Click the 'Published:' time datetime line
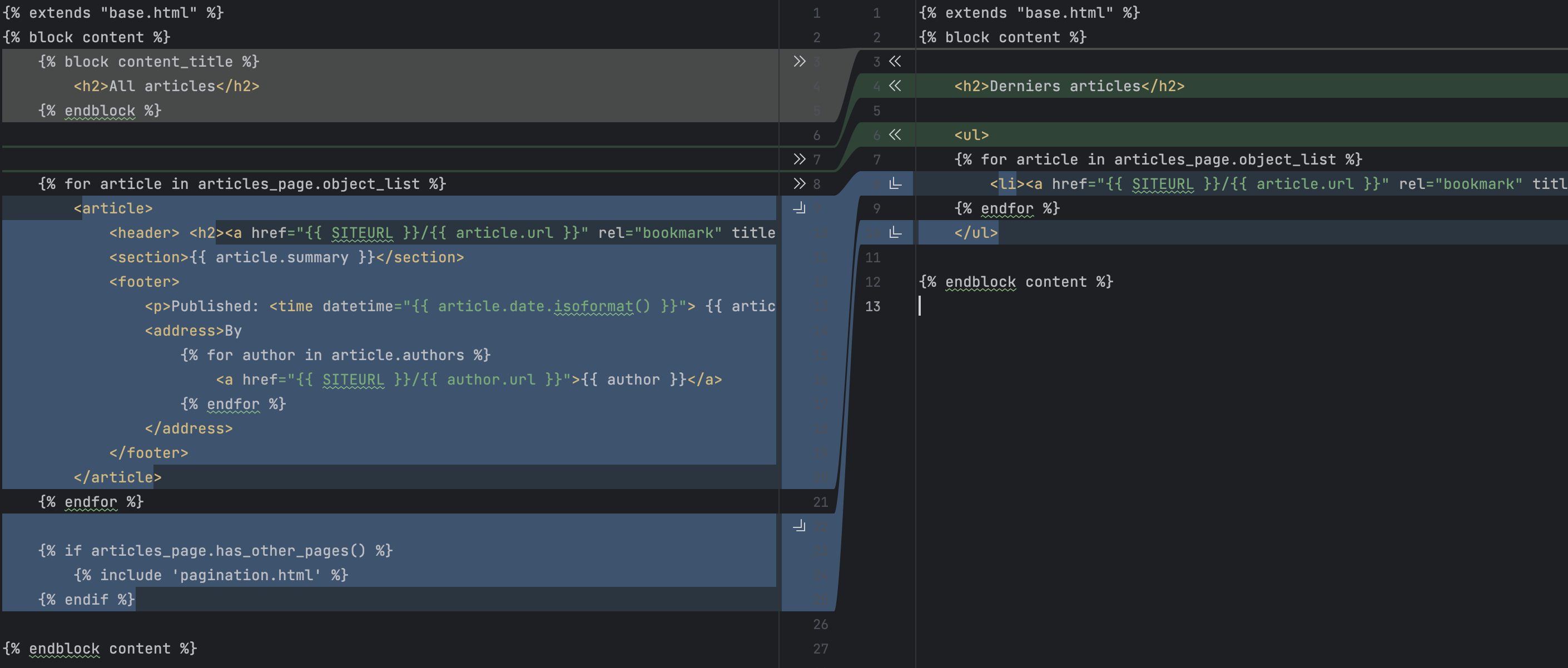The width and height of the screenshot is (1568, 668). tap(460, 306)
